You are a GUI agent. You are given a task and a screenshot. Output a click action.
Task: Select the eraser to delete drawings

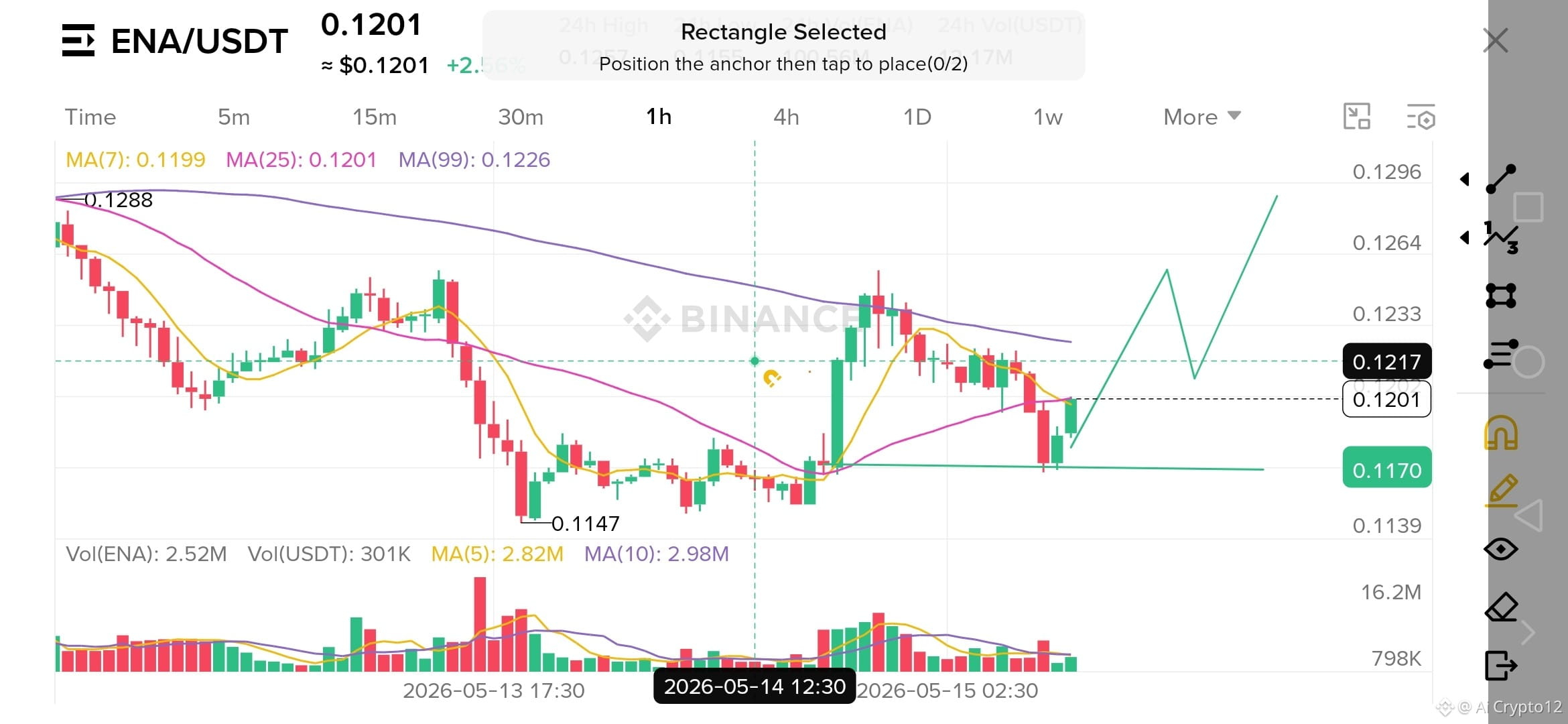pos(1501,607)
